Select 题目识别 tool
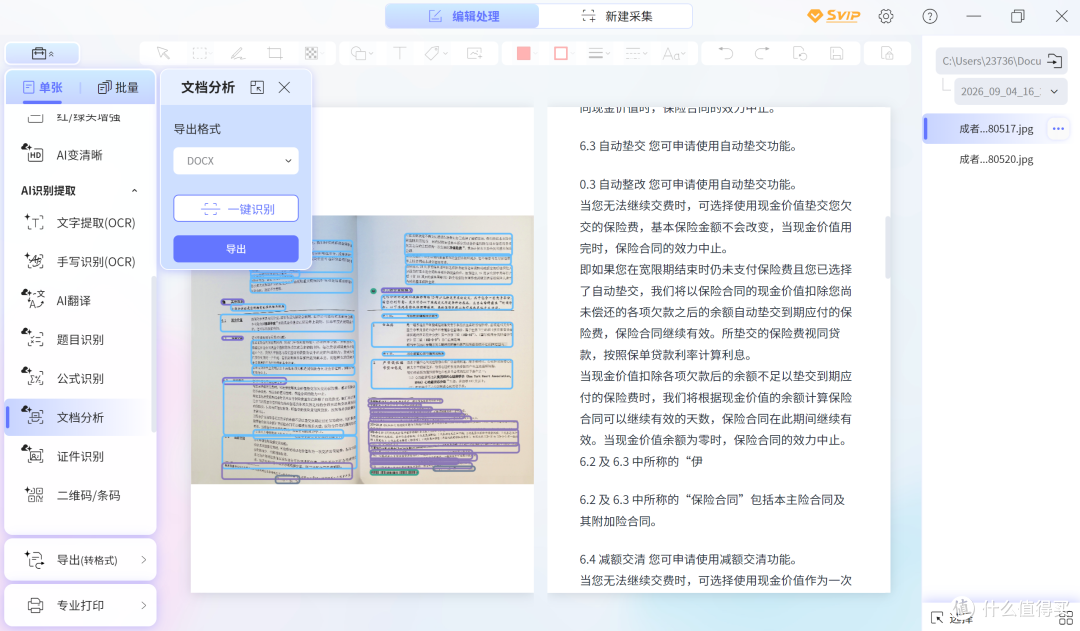 (80, 340)
